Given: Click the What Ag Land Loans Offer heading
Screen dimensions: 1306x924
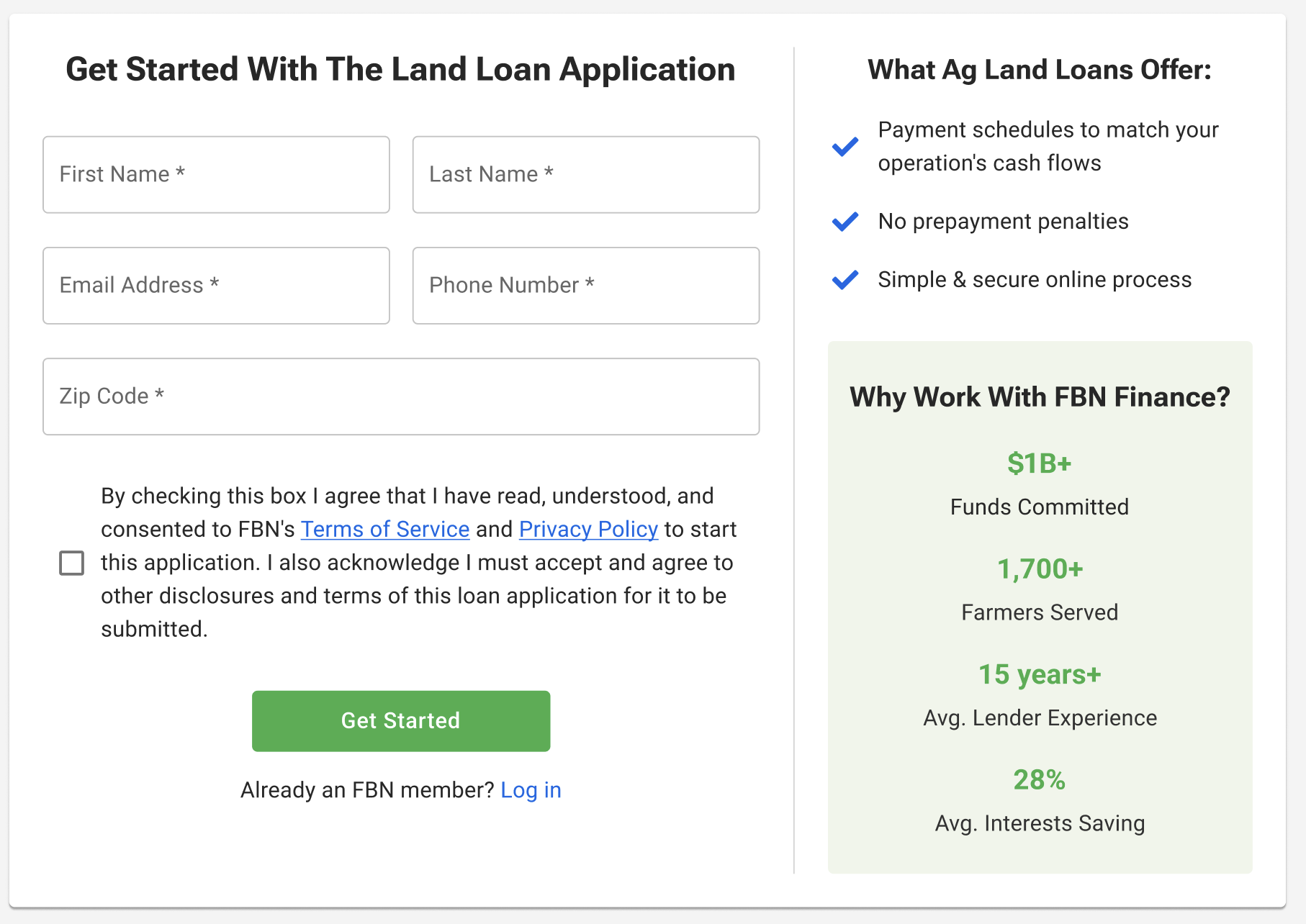Looking at the screenshot, I should click(x=1039, y=70).
